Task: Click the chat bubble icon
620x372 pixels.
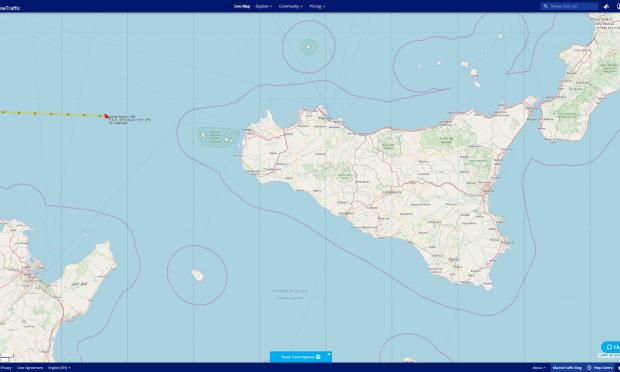Action: point(609,347)
